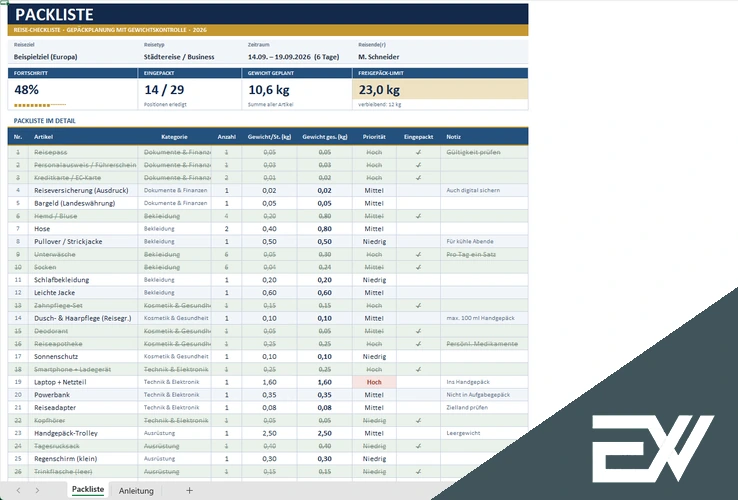Open the Anleitung sheet tab

pyautogui.click(x=136, y=491)
